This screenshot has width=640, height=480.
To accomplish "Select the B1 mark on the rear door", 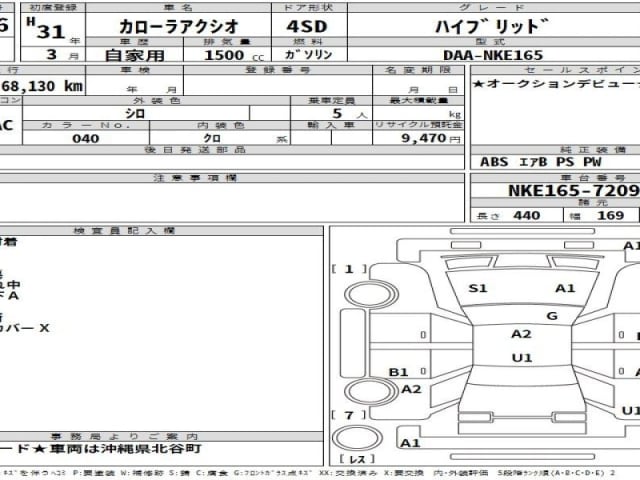I will [x=398, y=372].
